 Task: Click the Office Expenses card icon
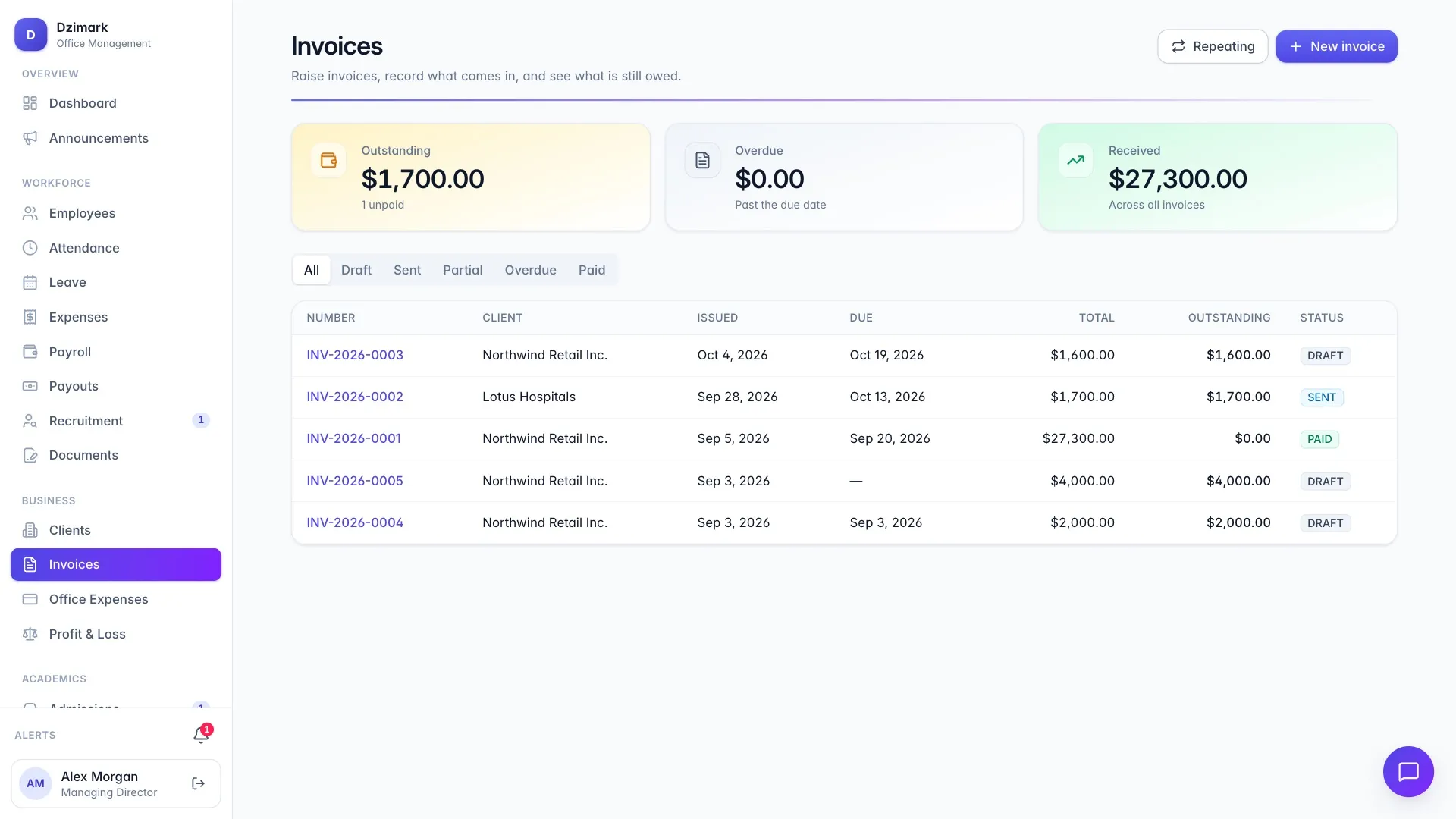tap(30, 599)
